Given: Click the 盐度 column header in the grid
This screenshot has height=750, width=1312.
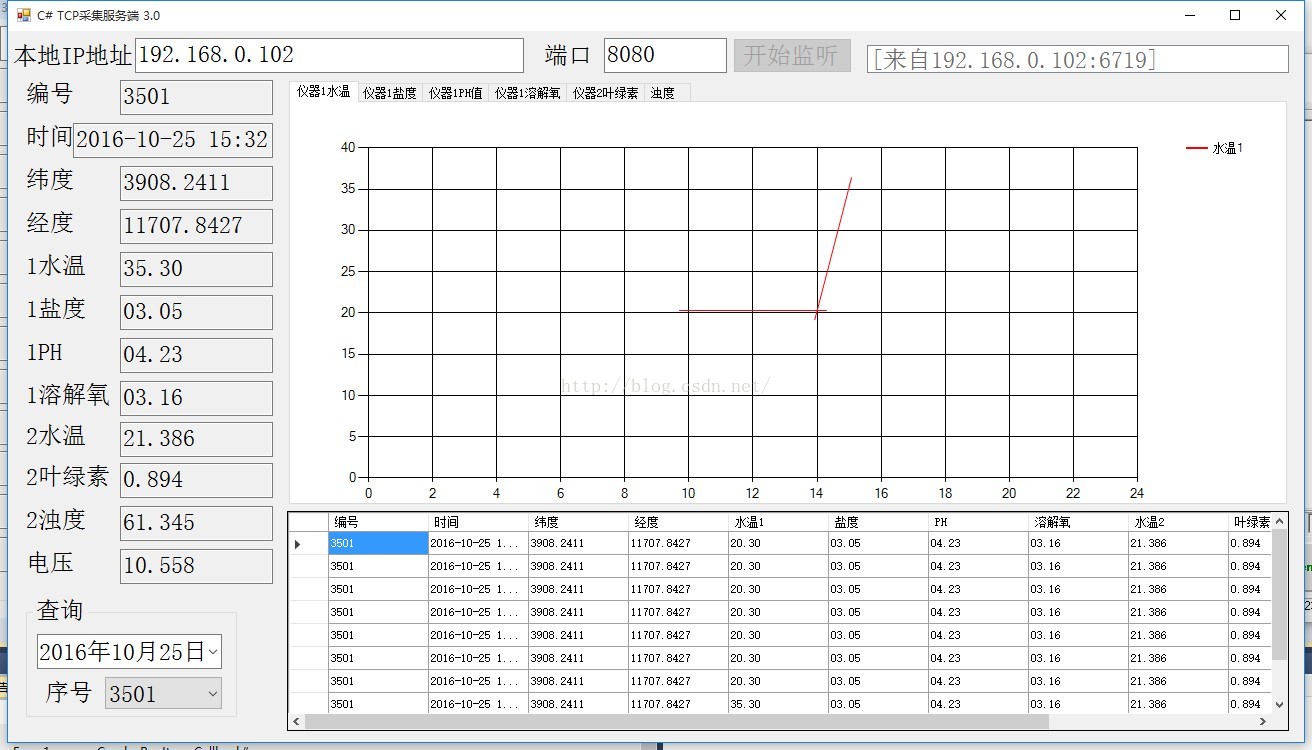Looking at the screenshot, I should [878, 522].
